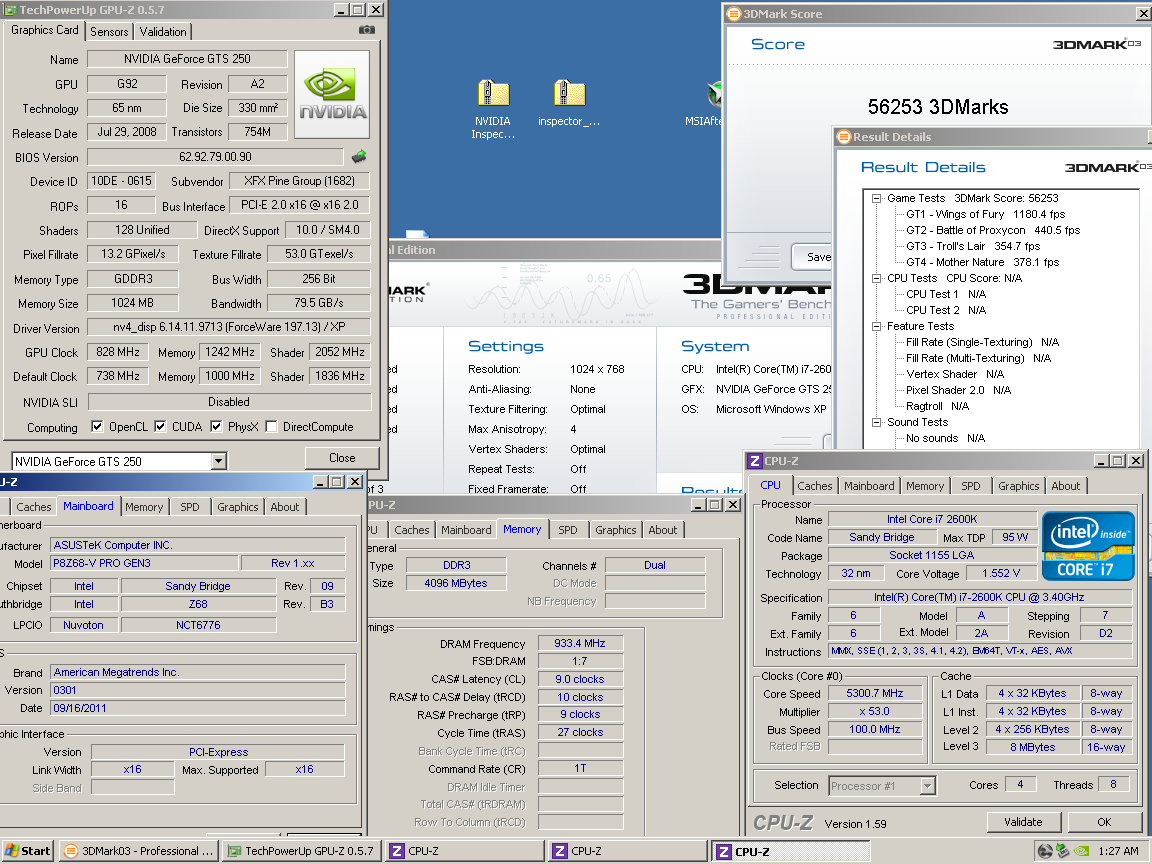Click the Intel Core i7 logo
Screen dimensions: 1152x864
(1088, 546)
